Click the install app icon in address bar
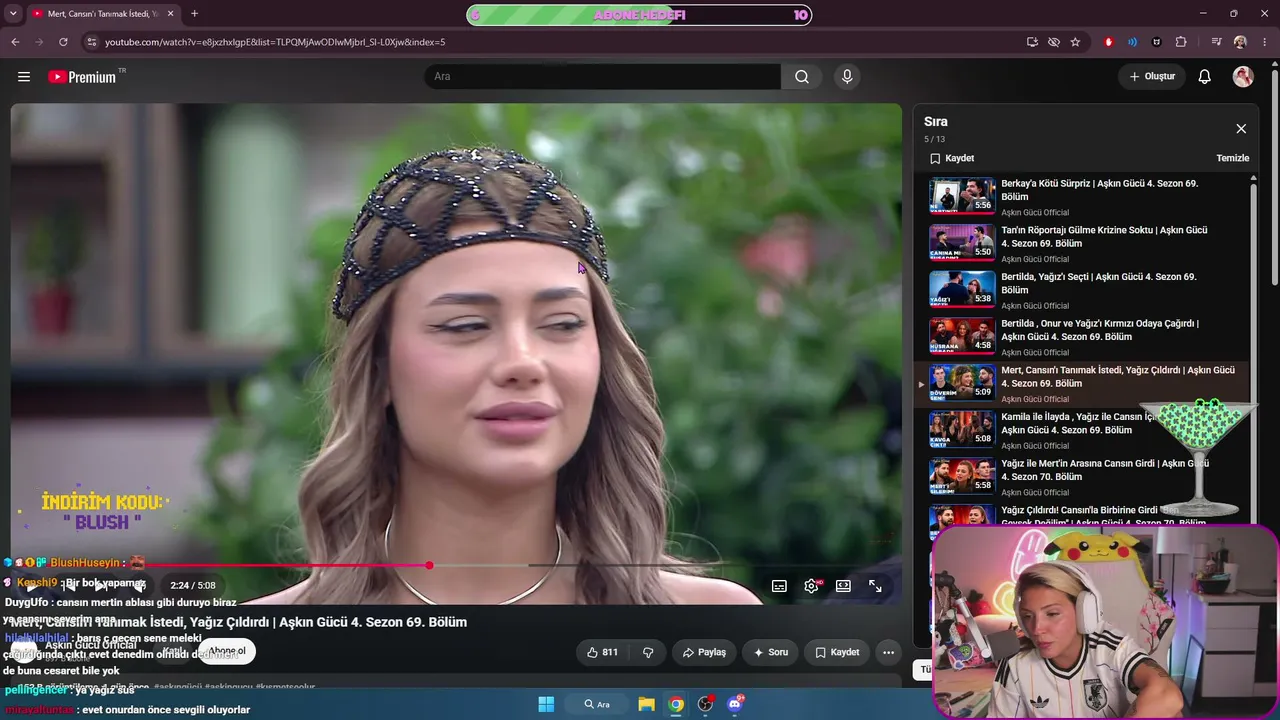Screen dimensions: 1280x720 pos(1032,42)
